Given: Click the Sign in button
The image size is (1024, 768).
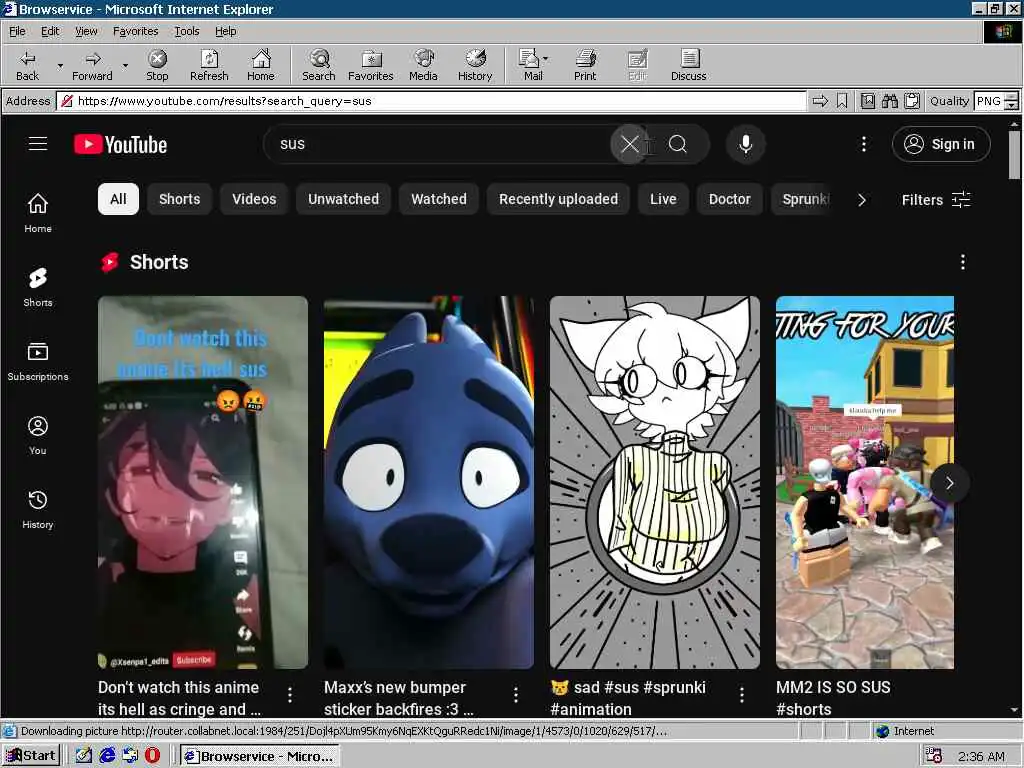Looking at the screenshot, I should [x=941, y=144].
